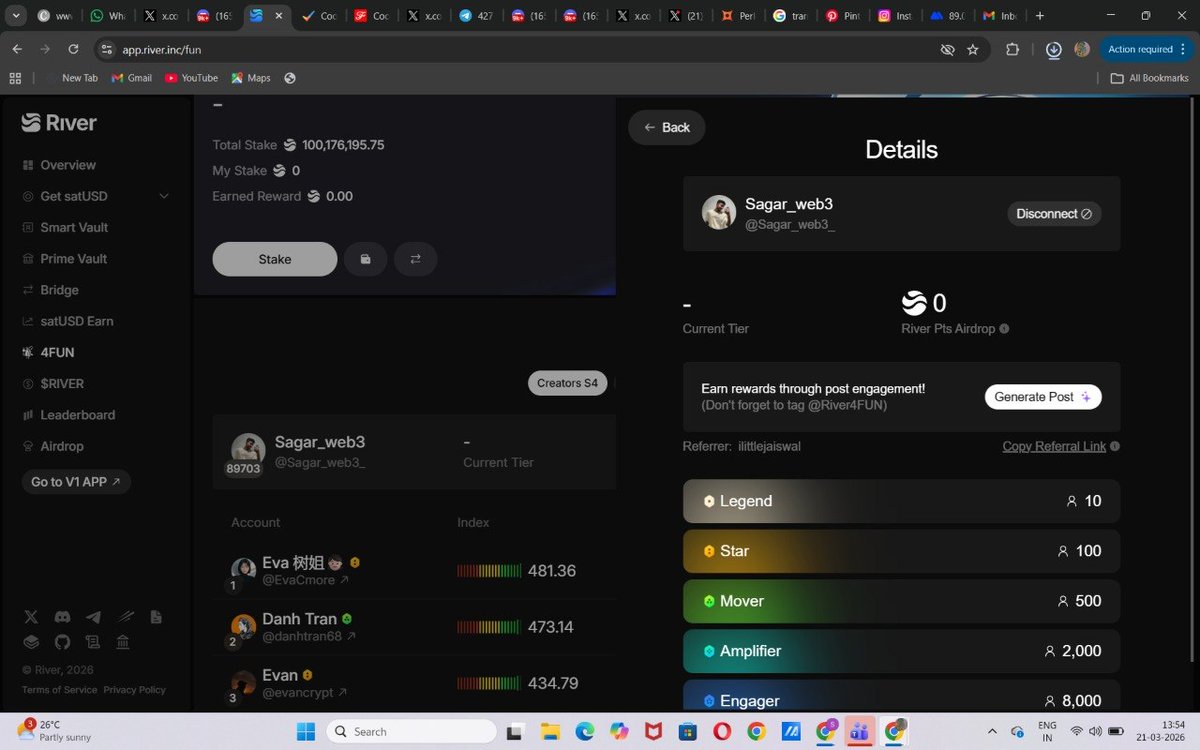Copy Referral Link

point(1054,446)
